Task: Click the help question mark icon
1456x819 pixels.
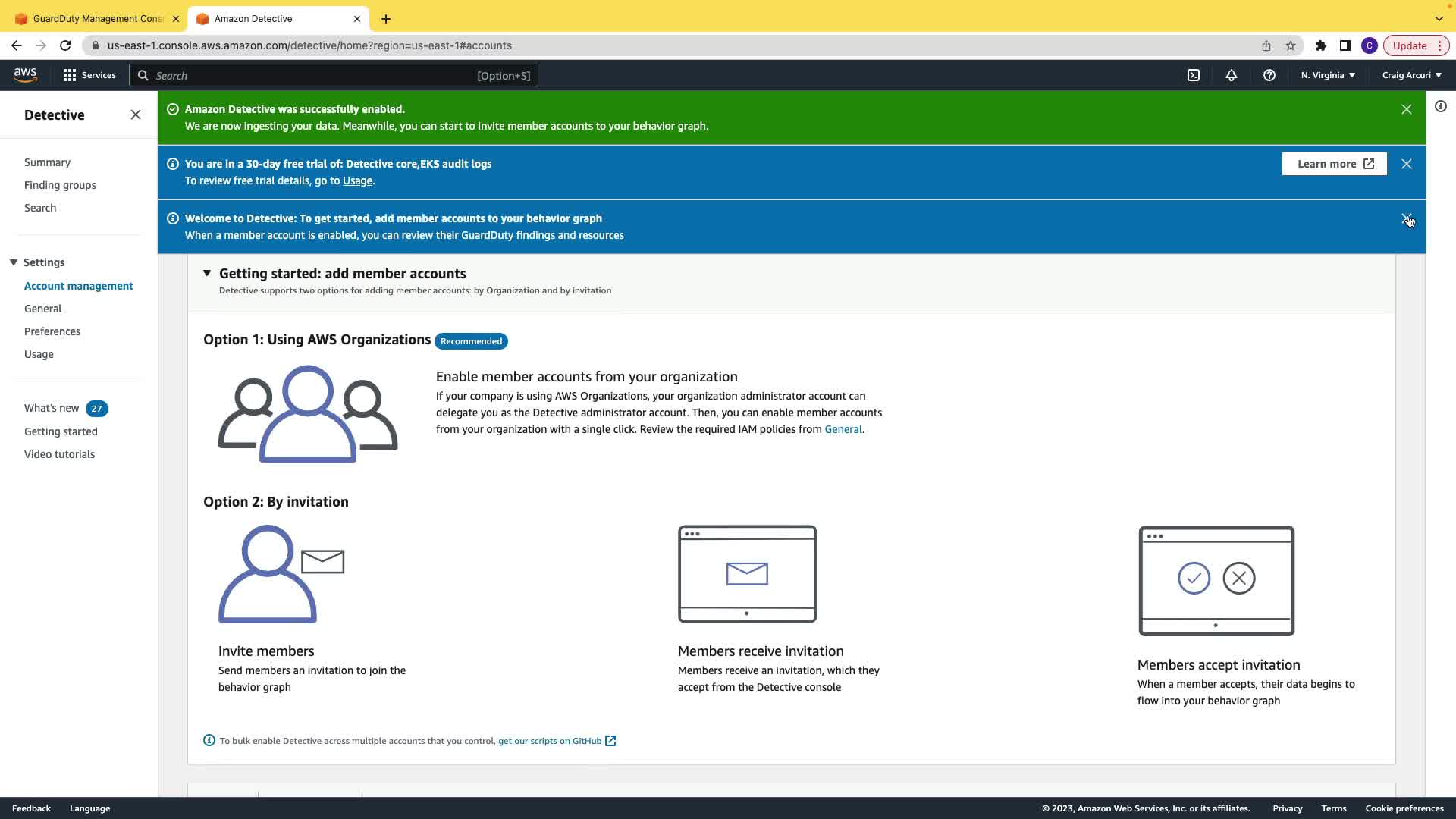Action: pos(1269,75)
